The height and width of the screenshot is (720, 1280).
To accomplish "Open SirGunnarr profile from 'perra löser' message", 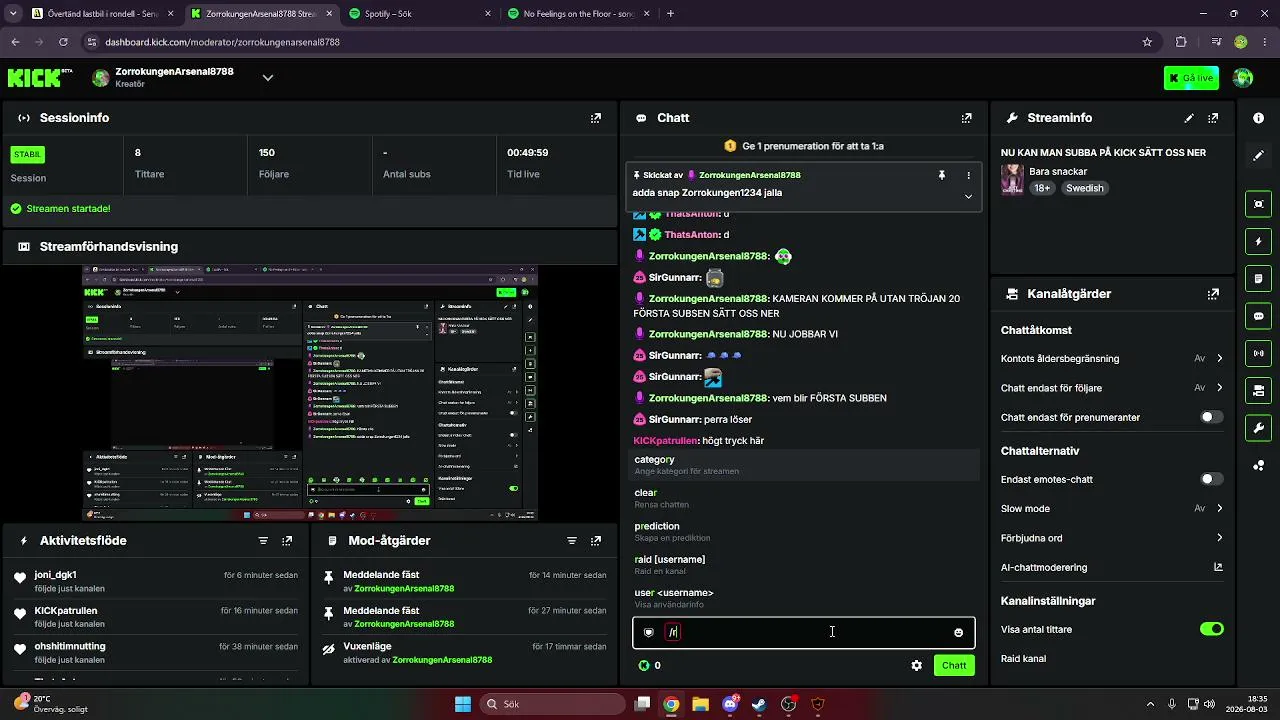I will pyautogui.click(x=675, y=419).
